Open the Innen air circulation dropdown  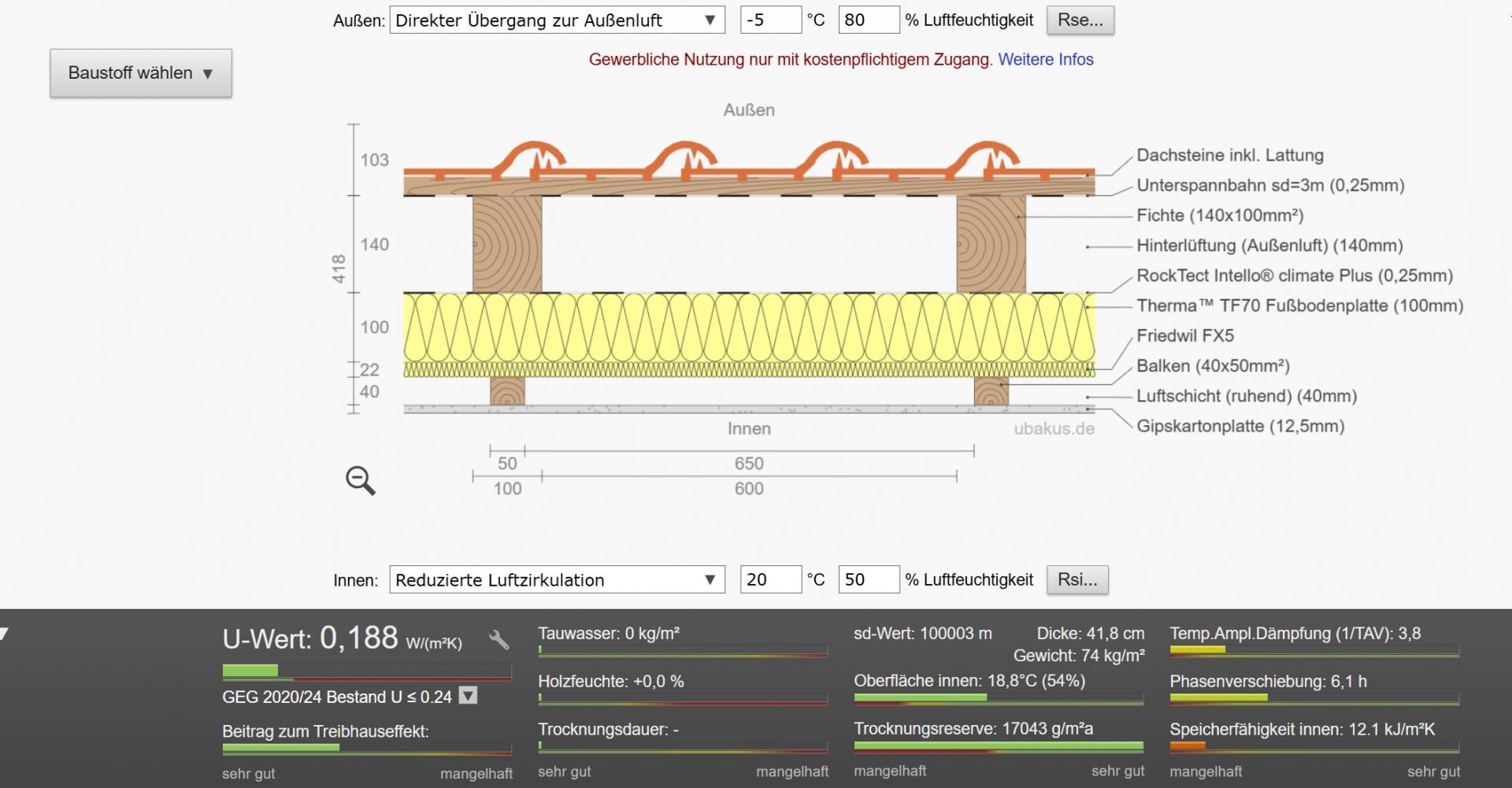click(556, 580)
